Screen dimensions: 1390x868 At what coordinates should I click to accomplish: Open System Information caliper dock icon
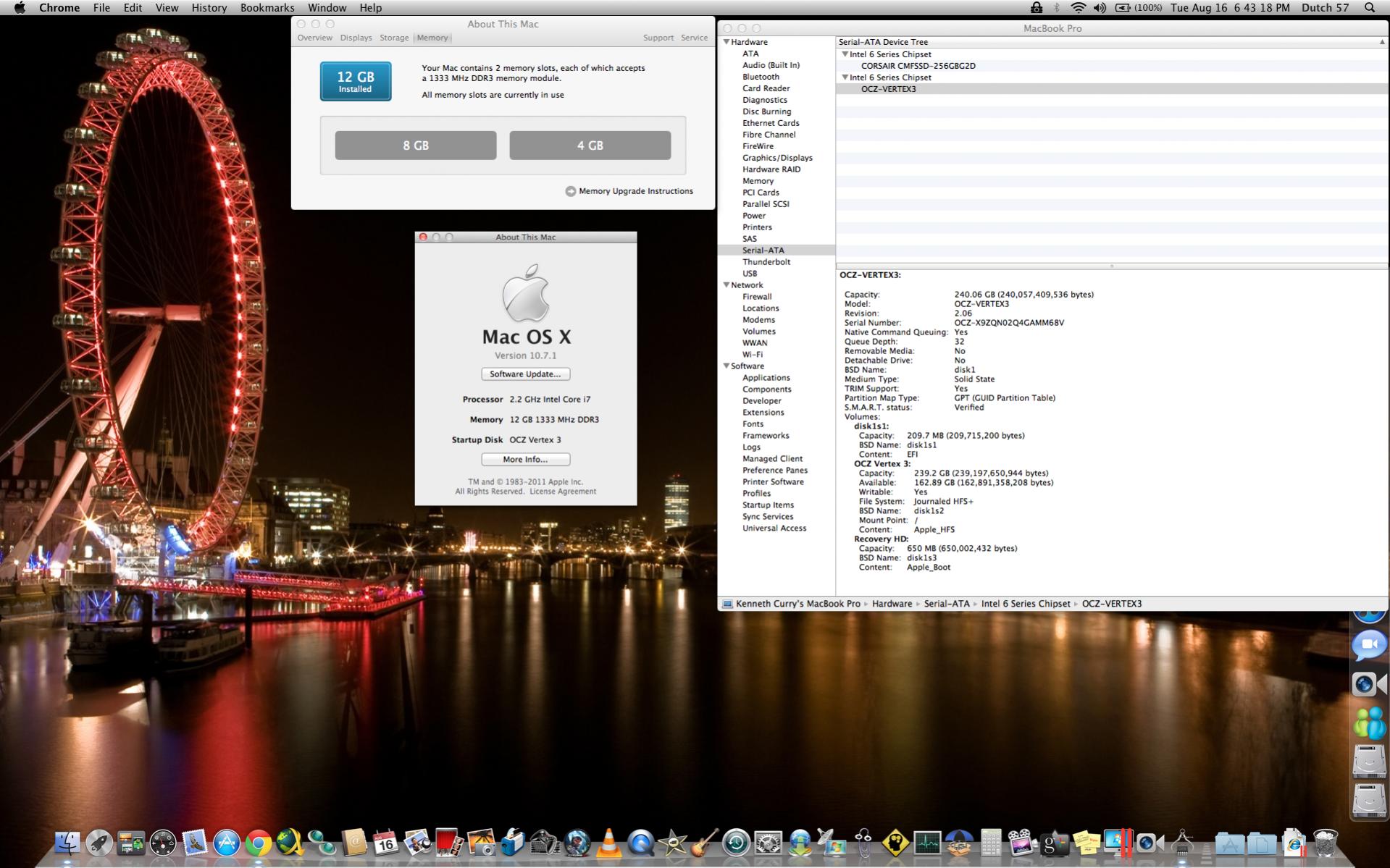1181,843
